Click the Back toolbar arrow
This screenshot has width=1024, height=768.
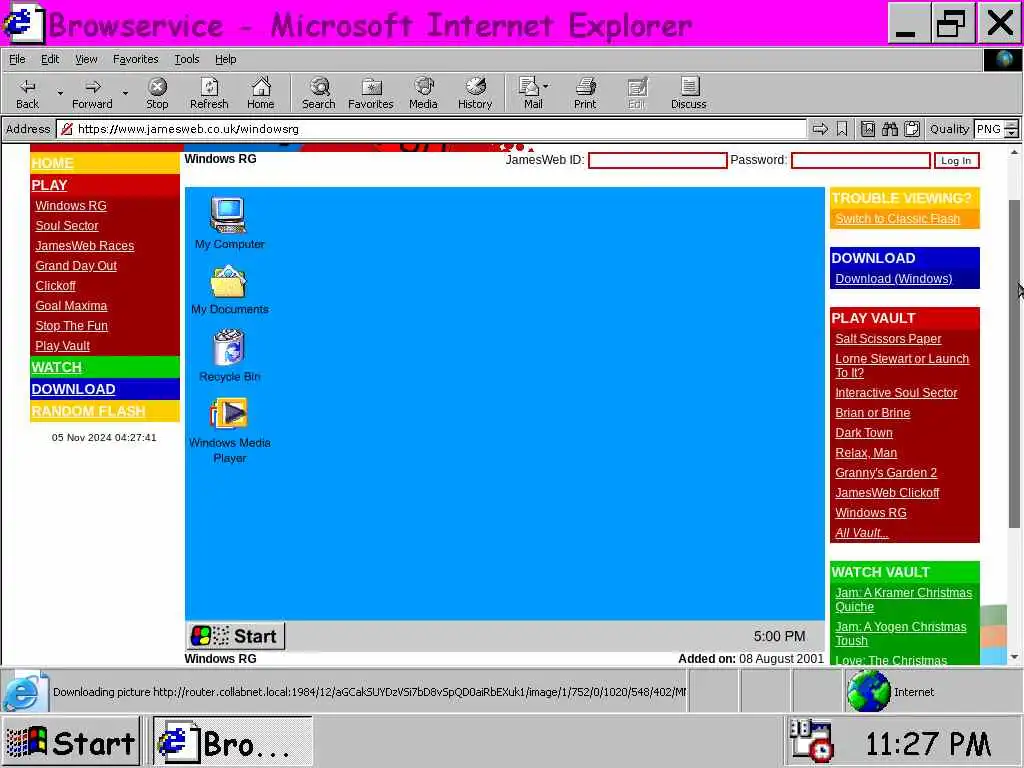(27, 93)
